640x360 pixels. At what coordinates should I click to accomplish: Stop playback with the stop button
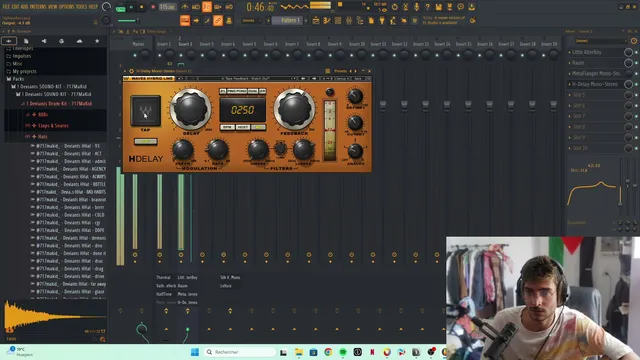pos(142,7)
